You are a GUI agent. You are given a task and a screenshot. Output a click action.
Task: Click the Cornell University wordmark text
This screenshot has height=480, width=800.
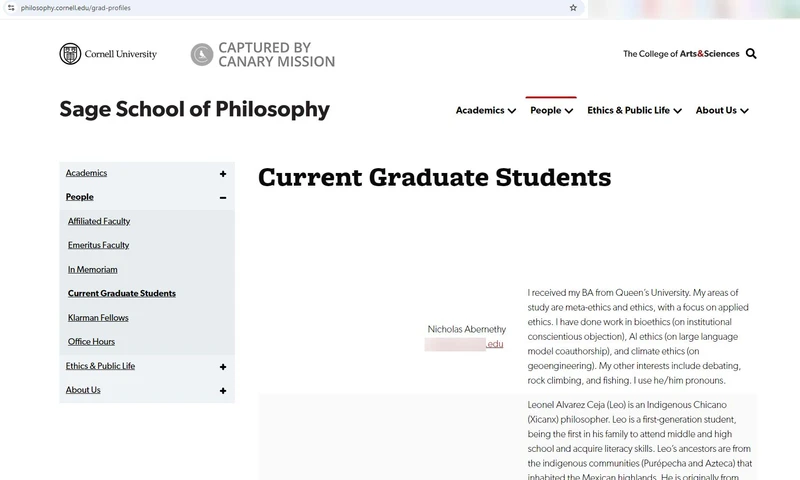(120, 54)
